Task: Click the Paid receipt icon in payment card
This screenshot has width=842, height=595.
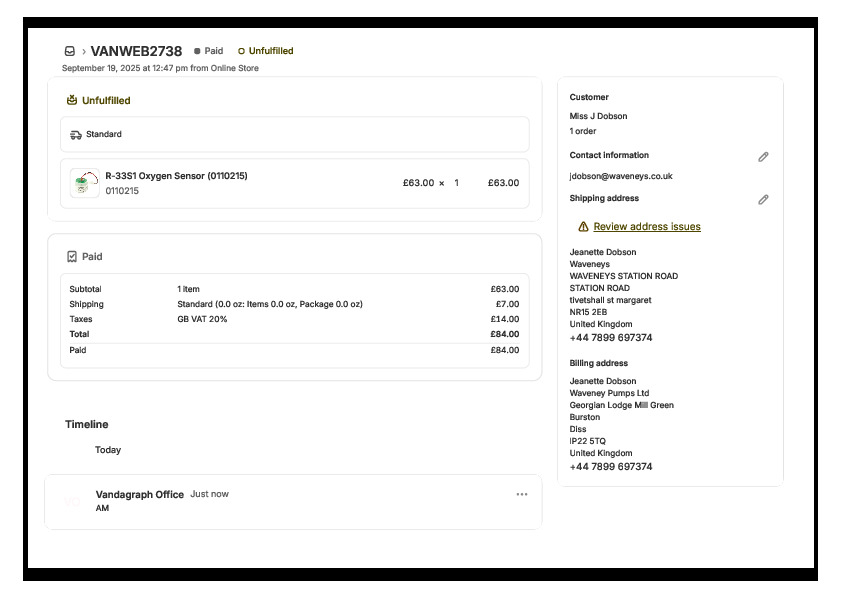Action: (x=72, y=257)
